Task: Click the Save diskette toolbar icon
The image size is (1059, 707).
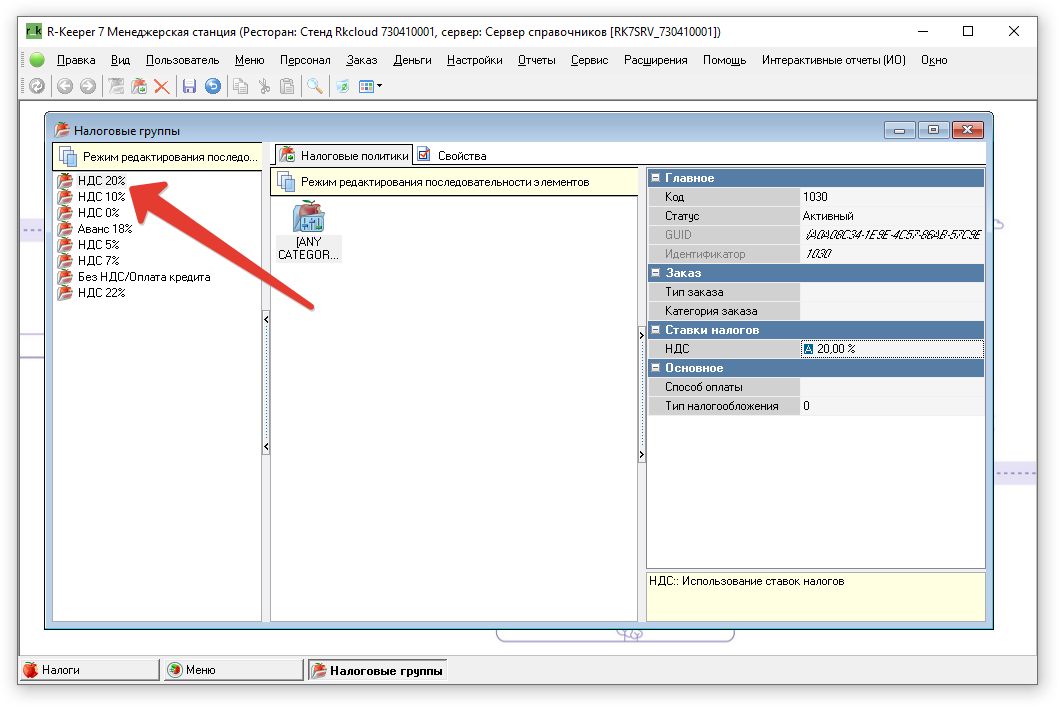Action: tap(189, 87)
